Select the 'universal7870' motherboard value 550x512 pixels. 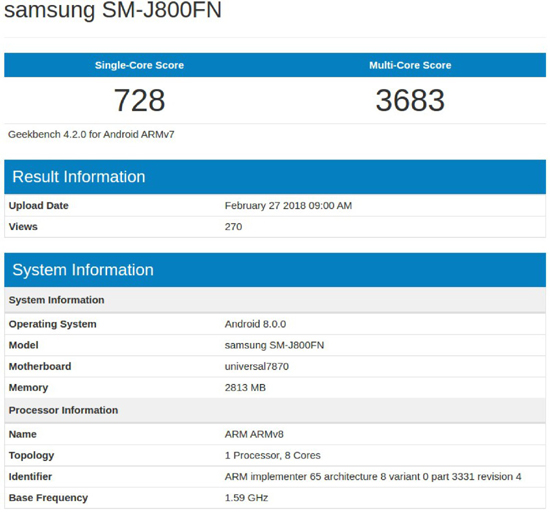tap(257, 366)
